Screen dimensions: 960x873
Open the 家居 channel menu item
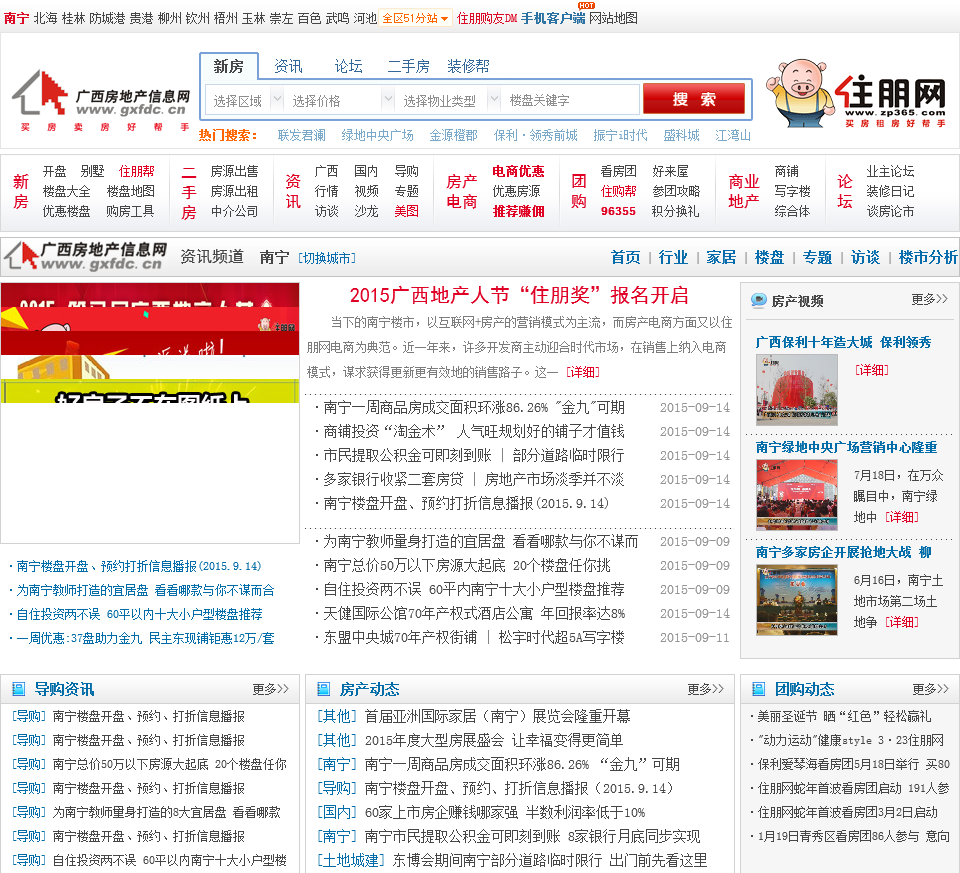coord(721,257)
